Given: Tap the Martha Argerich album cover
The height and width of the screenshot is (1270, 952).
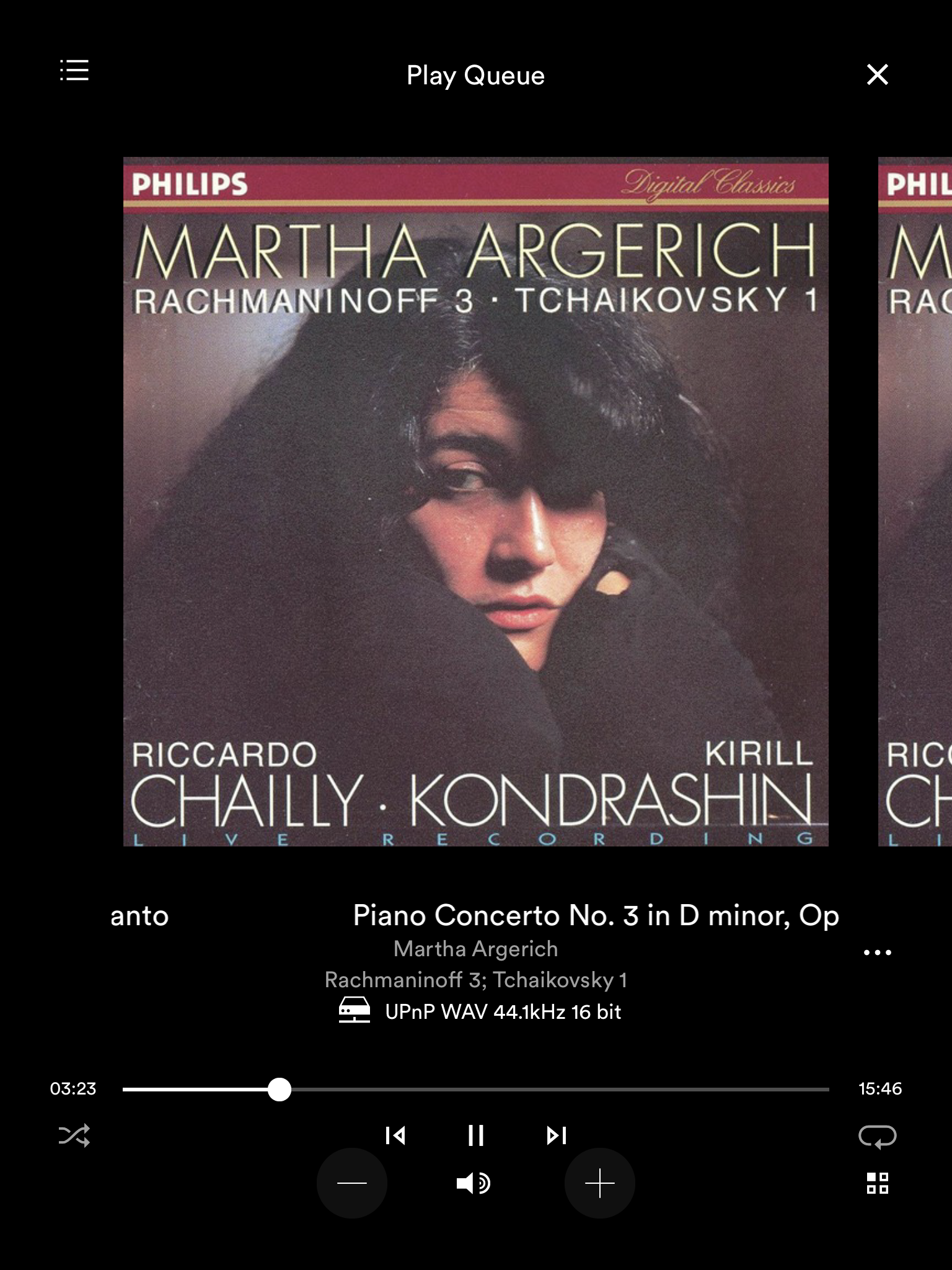Looking at the screenshot, I should 476,502.
